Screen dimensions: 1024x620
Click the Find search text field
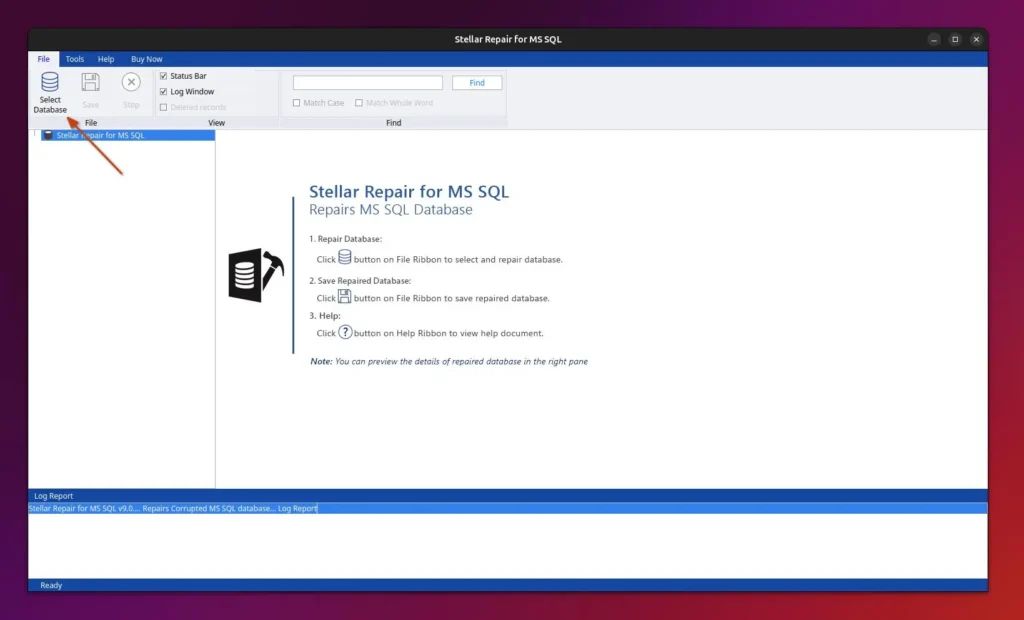367,83
